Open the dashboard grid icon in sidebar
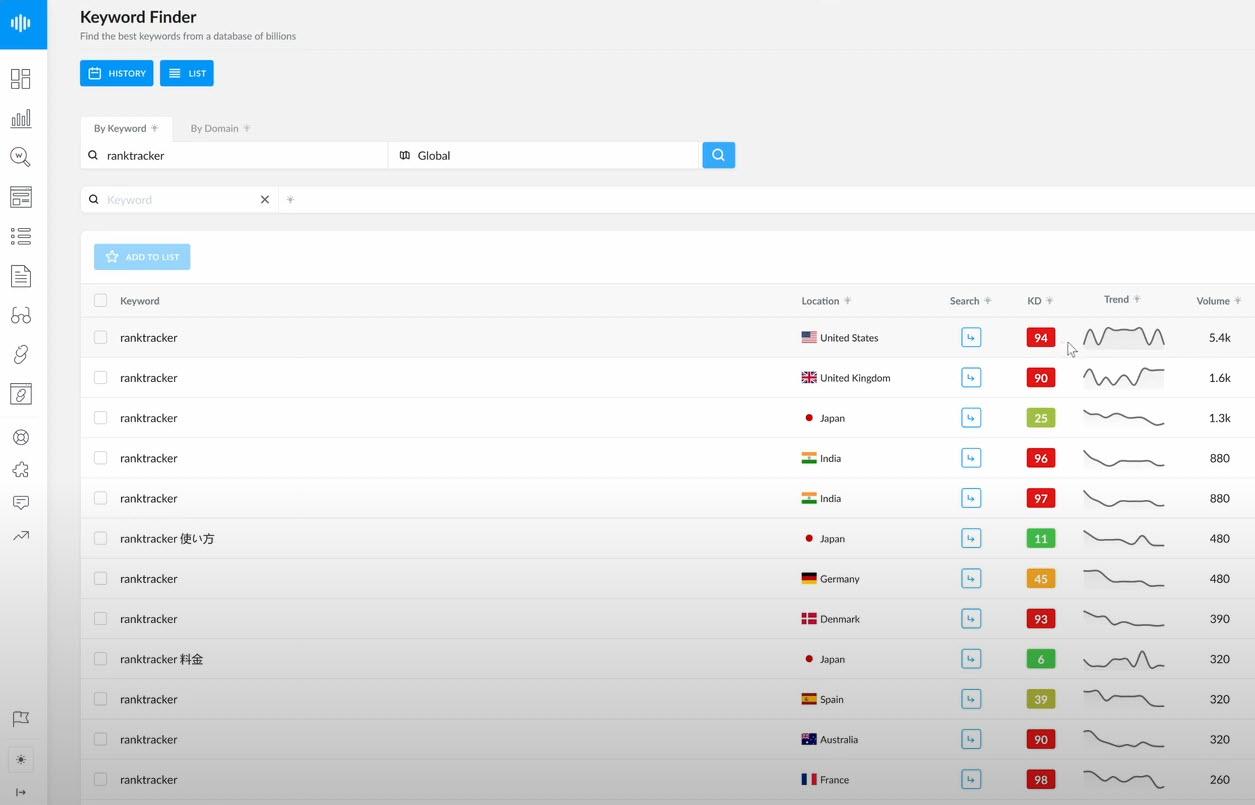Screen dimensions: 1255x805 pyautogui.click(x=21, y=79)
